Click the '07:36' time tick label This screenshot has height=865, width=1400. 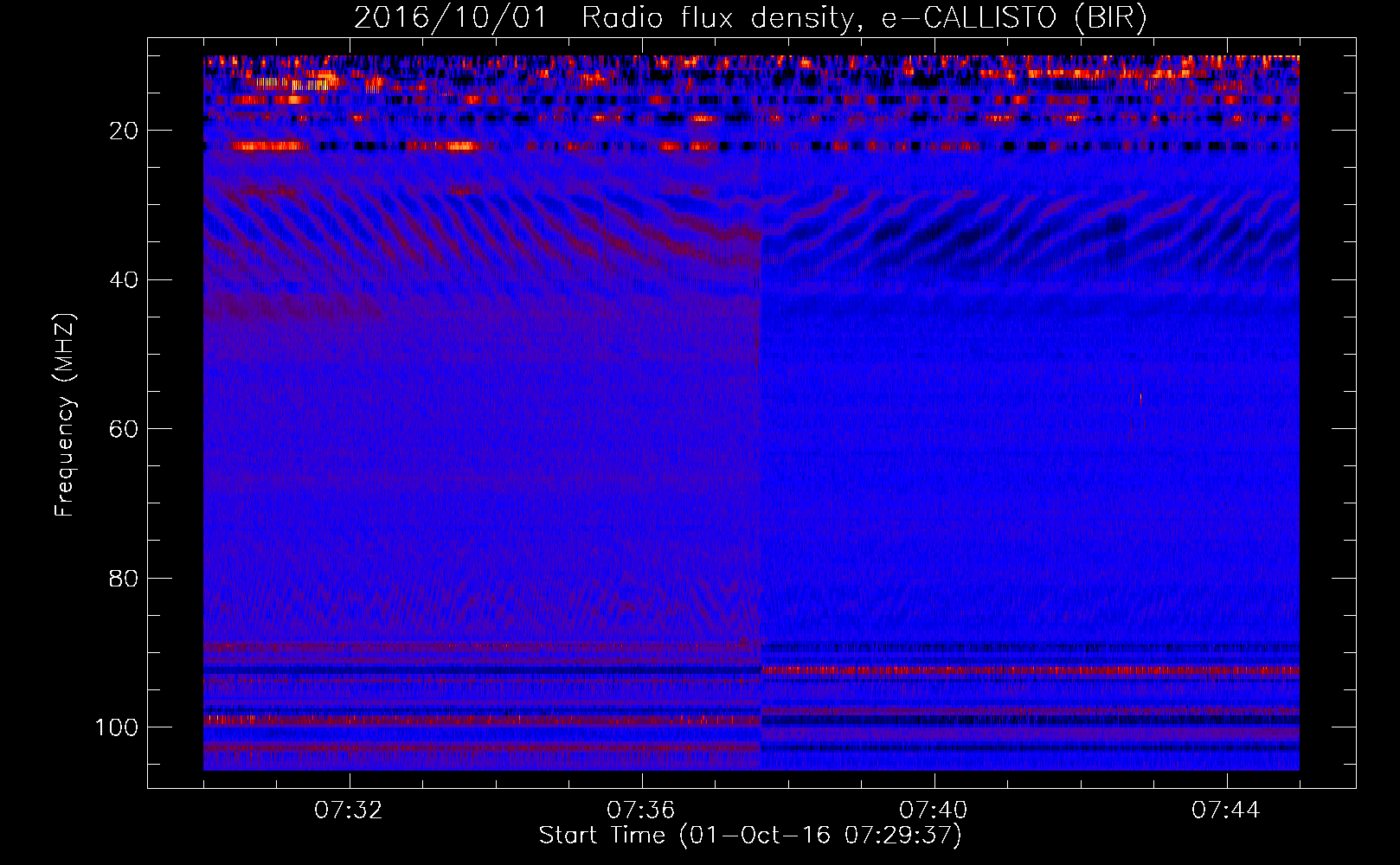641,810
